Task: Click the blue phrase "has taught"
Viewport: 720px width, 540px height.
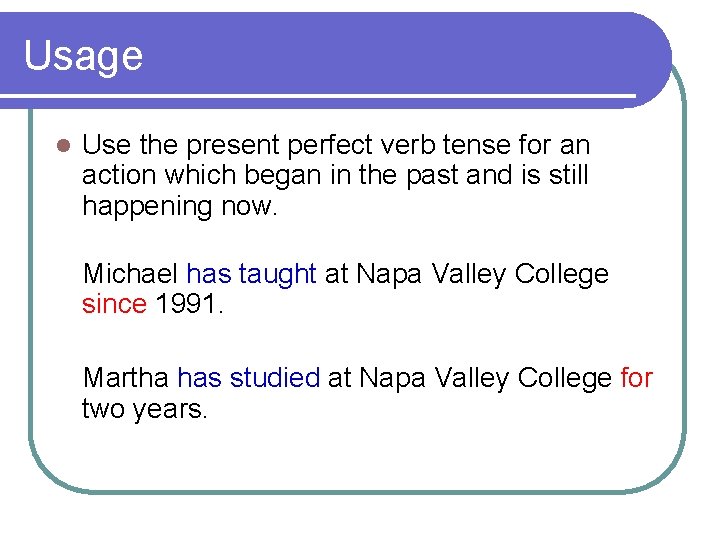Action: coord(251,274)
